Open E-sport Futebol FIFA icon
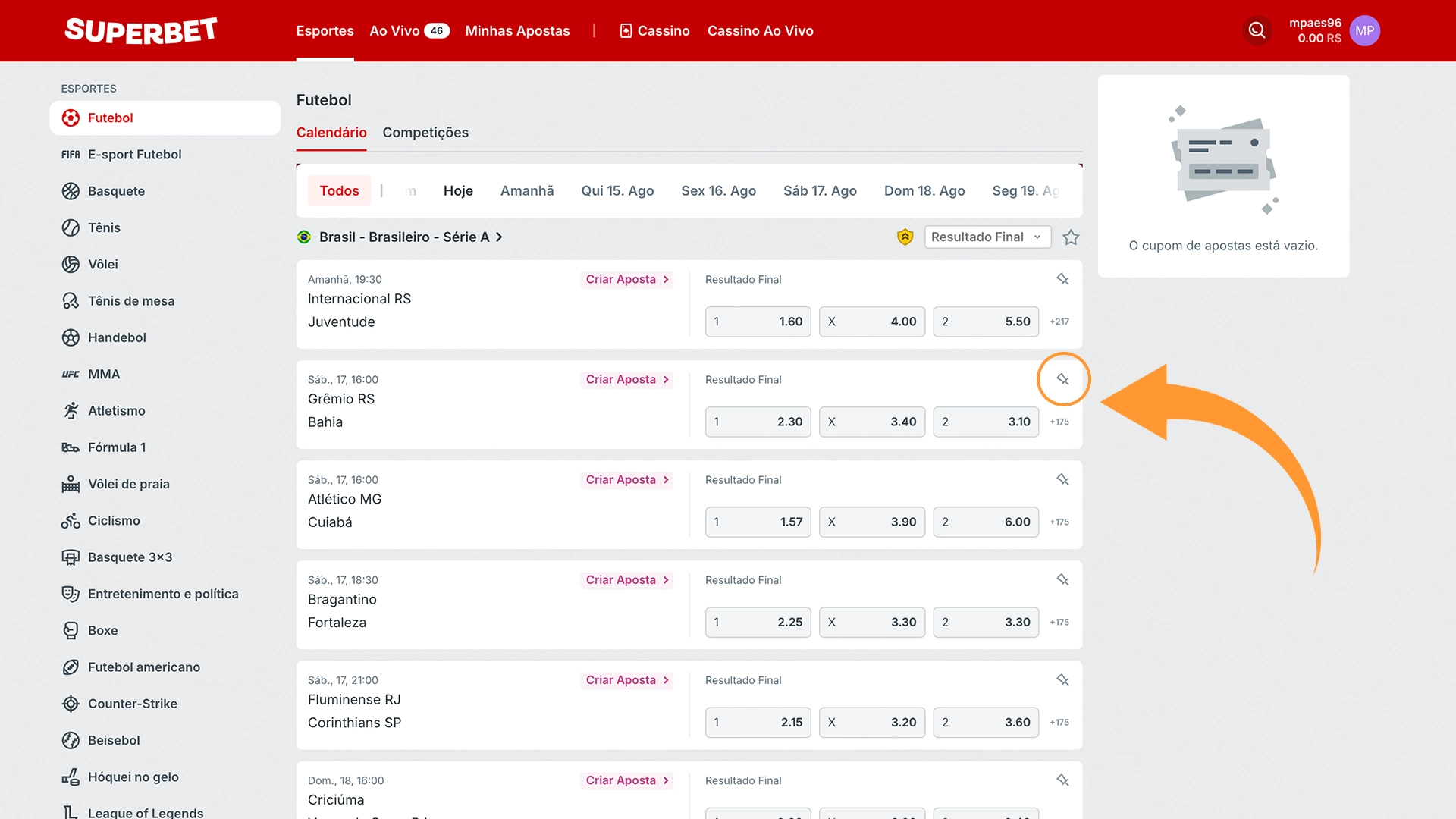Screen dimensions: 1456x819 [71, 155]
